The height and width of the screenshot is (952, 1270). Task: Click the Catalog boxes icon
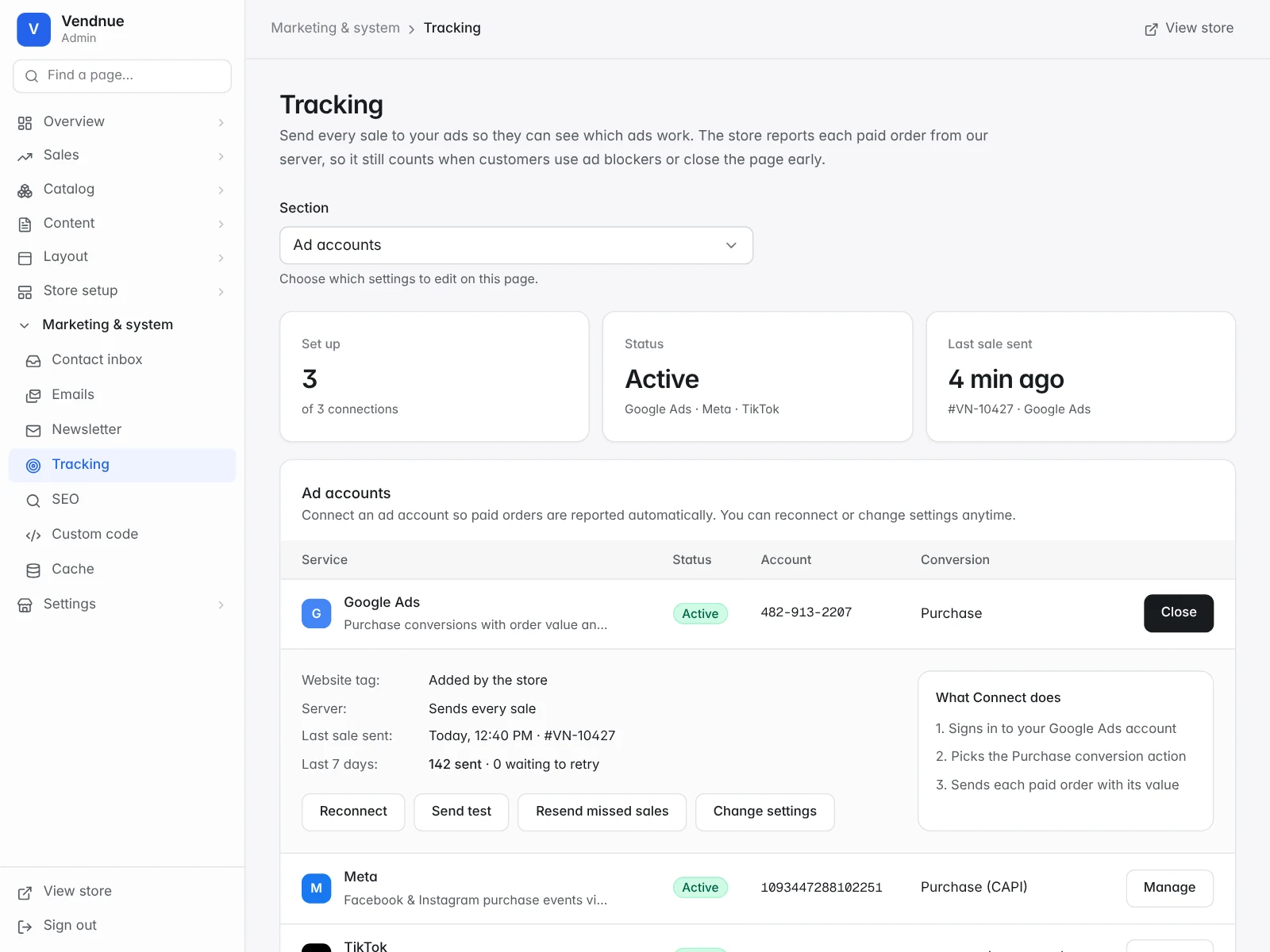(x=25, y=190)
